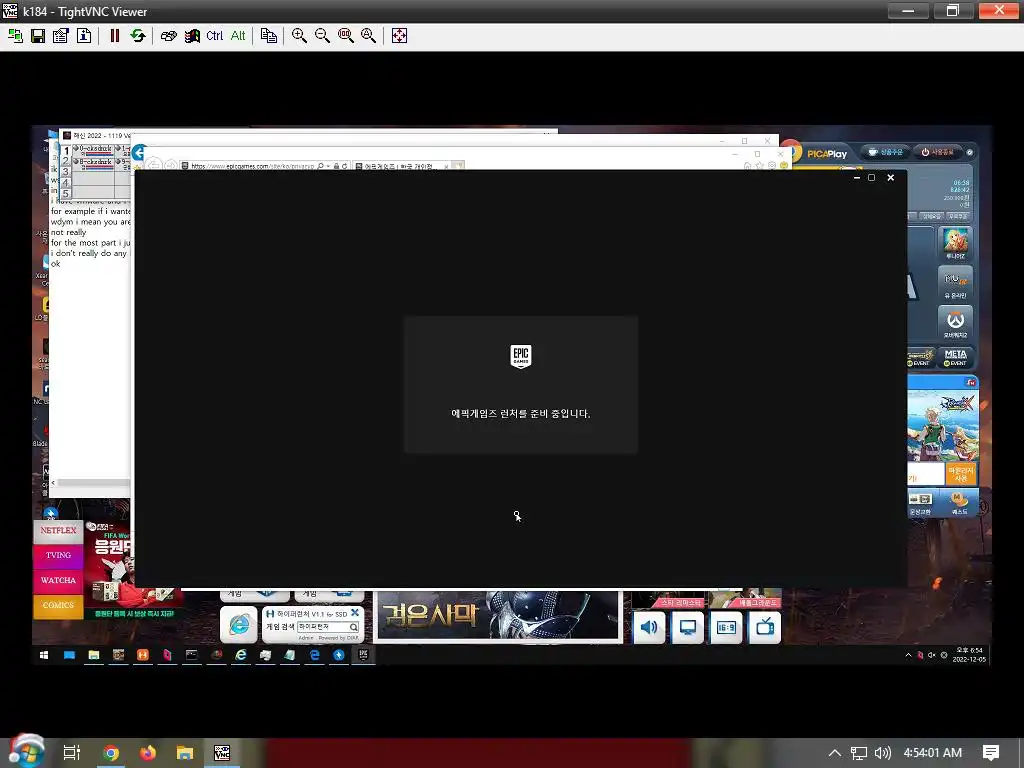Viewport: 1024px width, 768px height.
Task: Open remote taskbar File Explorer icon
Action: (x=94, y=655)
